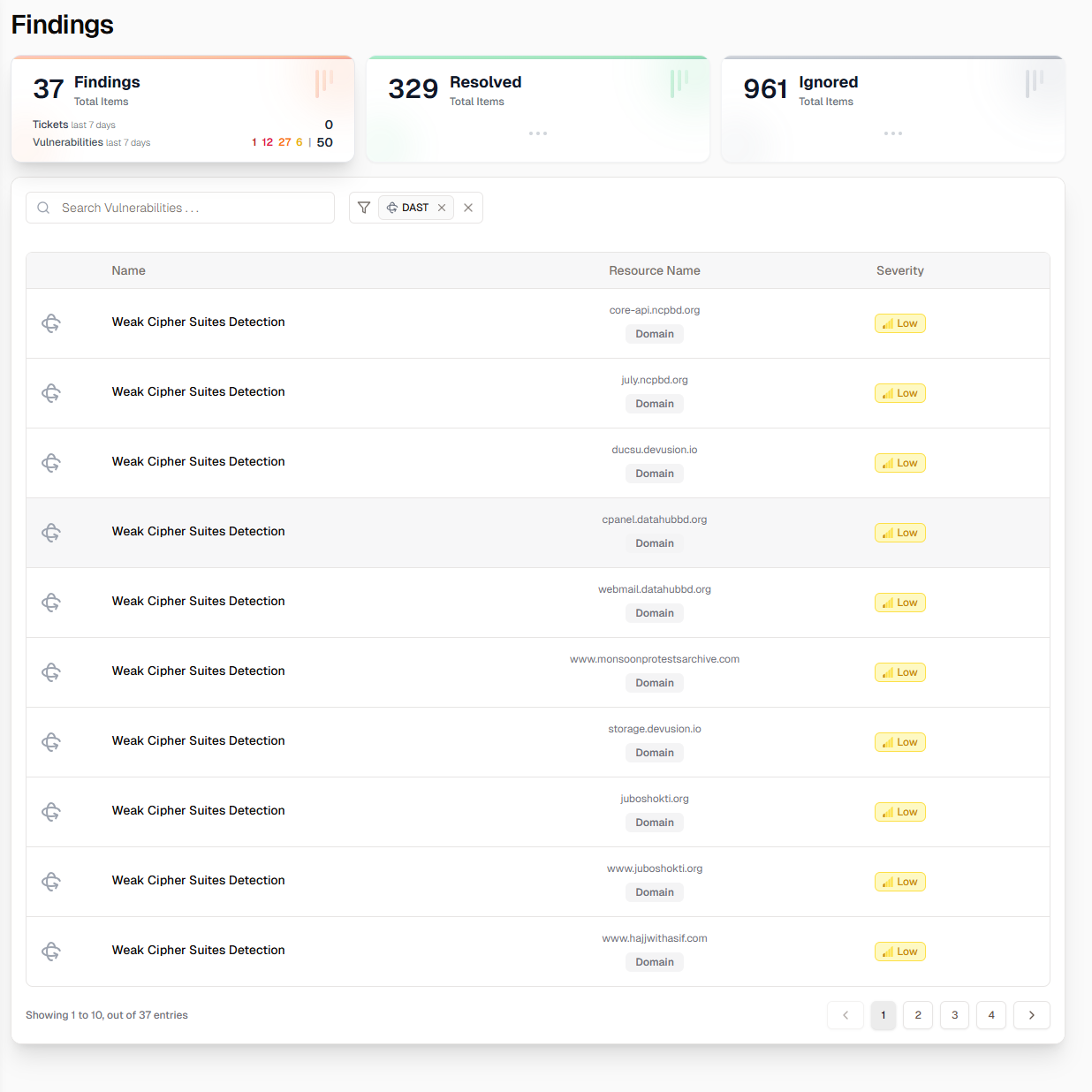Open the ellipsis menu on the Ignored card

[893, 133]
